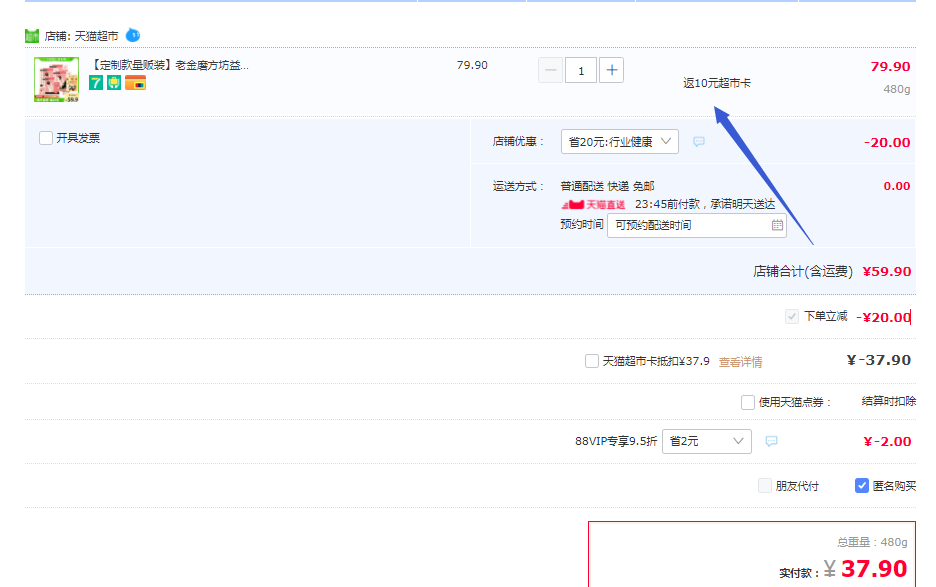This screenshot has height=587, width=936.
Task: Click the quantity input field showing 1
Action: click(x=581, y=70)
